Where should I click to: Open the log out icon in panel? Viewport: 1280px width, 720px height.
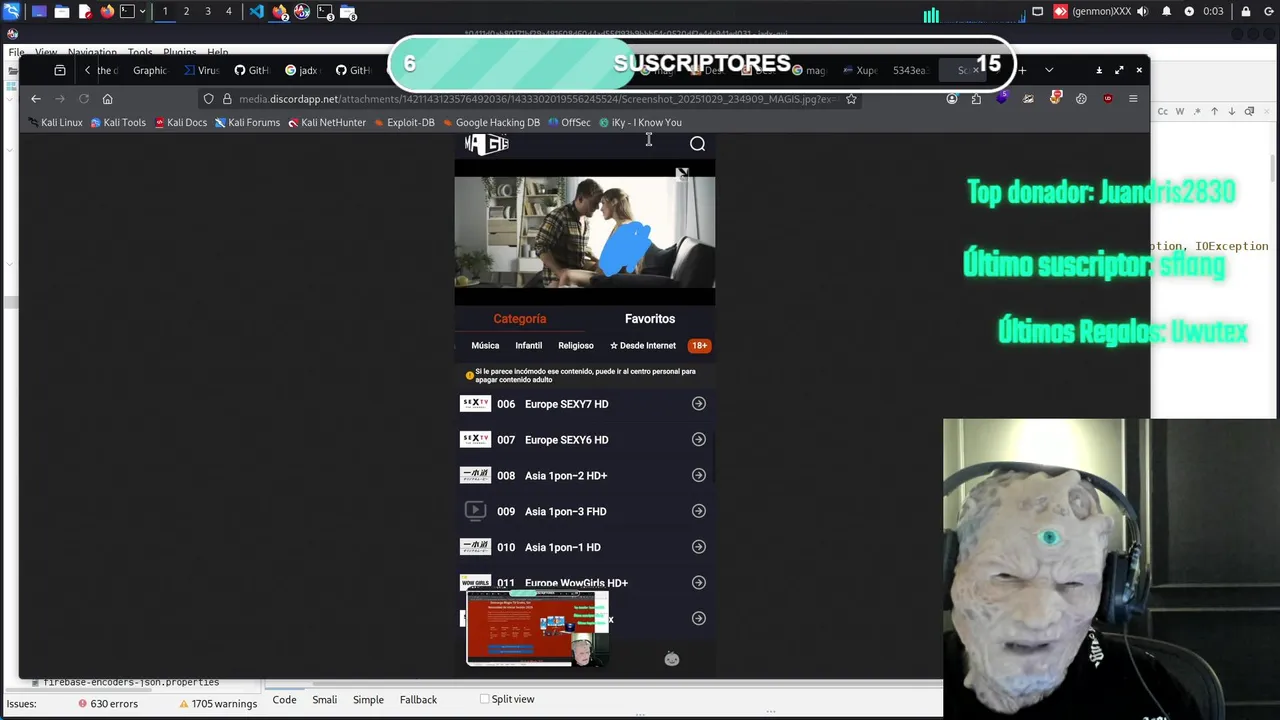coord(1268,12)
